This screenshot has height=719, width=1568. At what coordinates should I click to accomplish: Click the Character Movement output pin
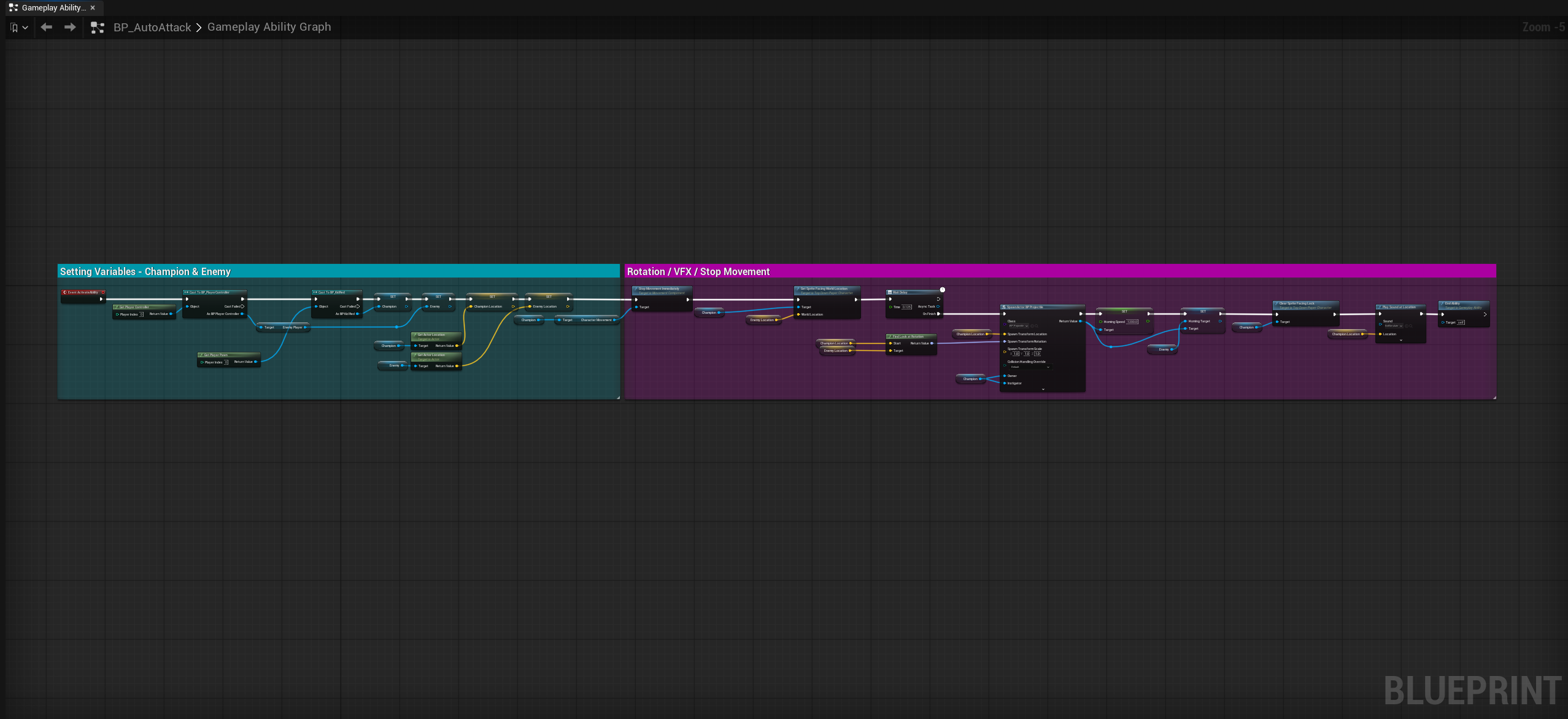tap(614, 320)
